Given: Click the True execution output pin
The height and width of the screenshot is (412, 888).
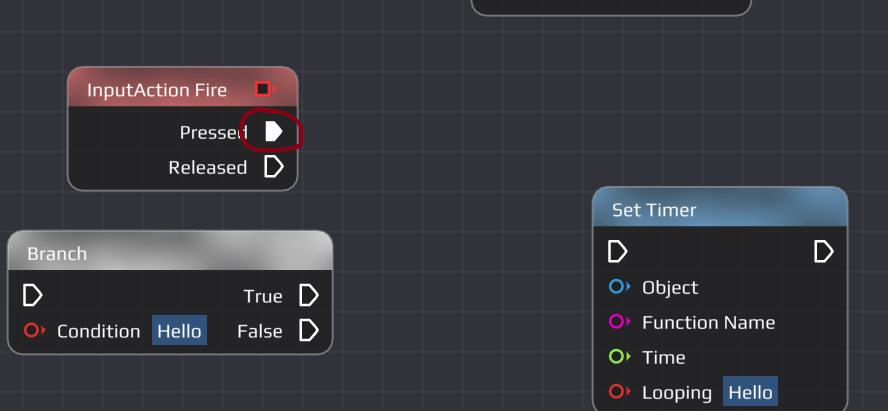Looking at the screenshot, I should pos(309,295).
